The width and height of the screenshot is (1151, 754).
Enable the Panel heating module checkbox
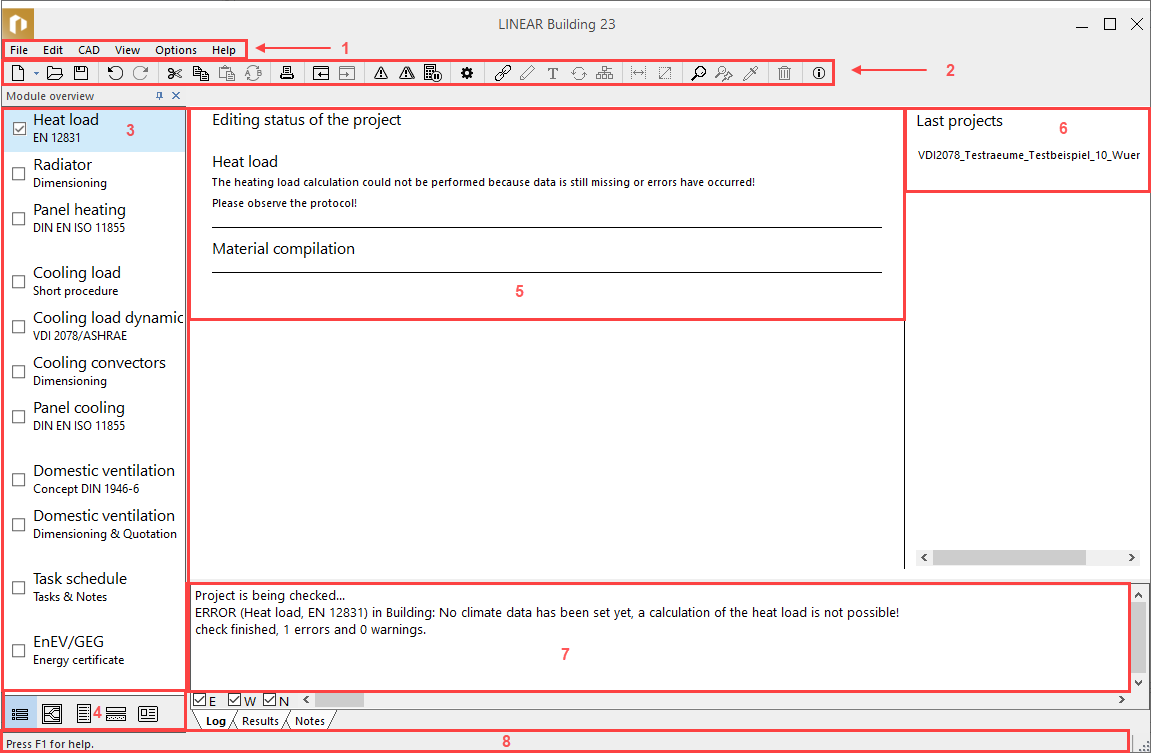(19, 218)
